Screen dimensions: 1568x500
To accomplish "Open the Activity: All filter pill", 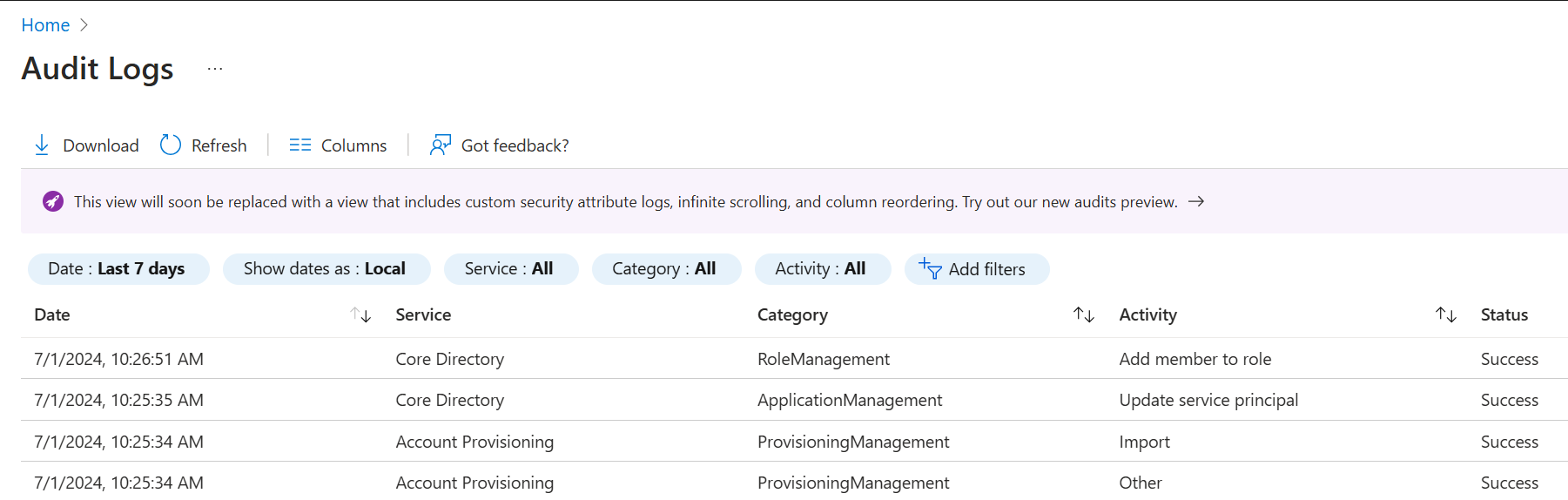I will pyautogui.click(x=822, y=269).
